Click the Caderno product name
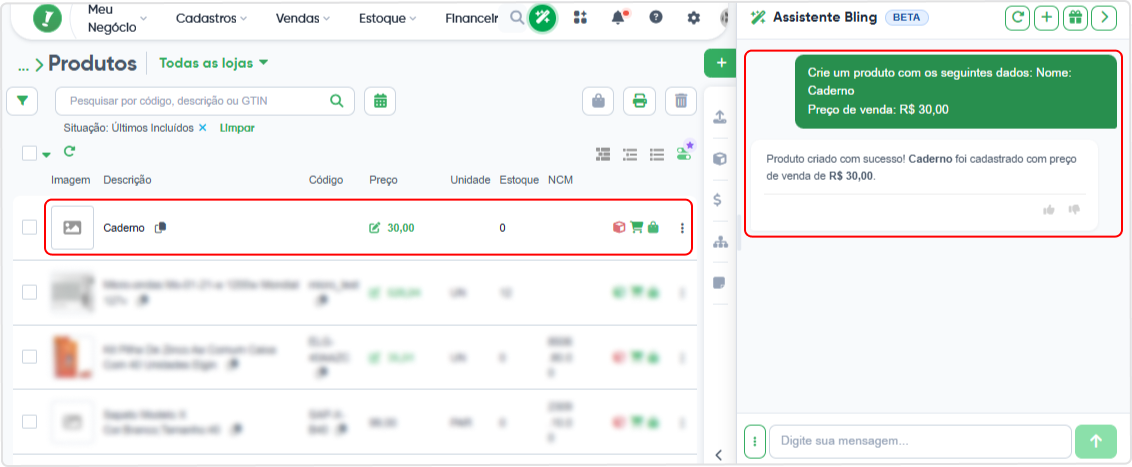This screenshot has width=1132, height=467. point(125,227)
